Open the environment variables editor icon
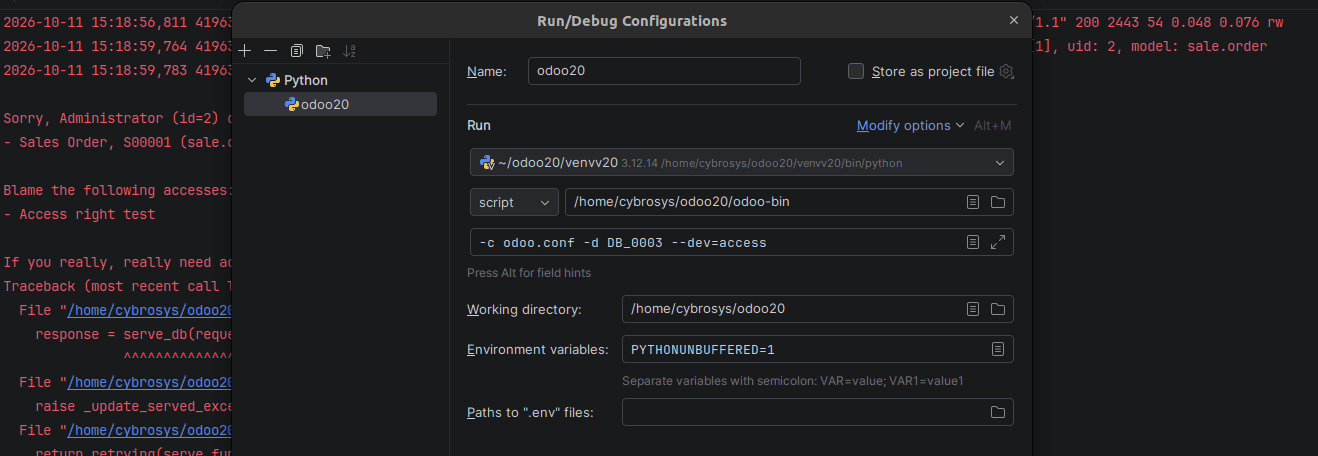1318x456 pixels. (997, 349)
